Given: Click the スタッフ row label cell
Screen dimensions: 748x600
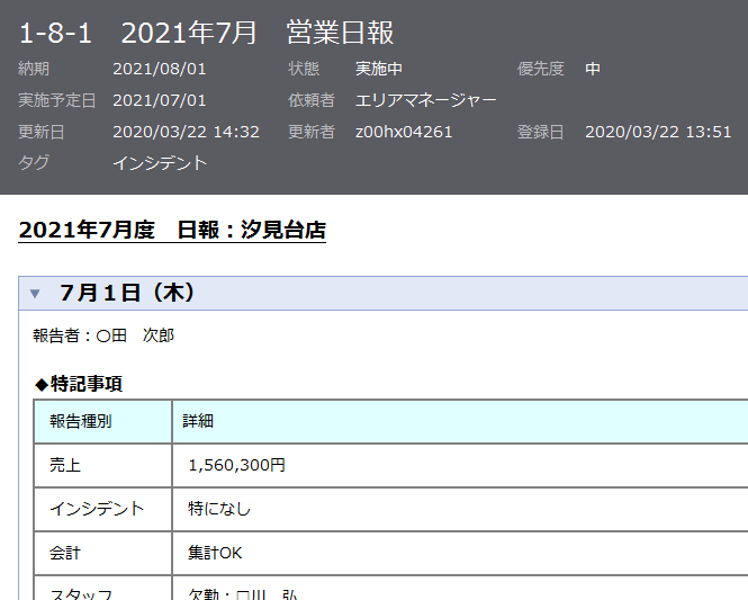Looking at the screenshot, I should [x=82, y=592].
